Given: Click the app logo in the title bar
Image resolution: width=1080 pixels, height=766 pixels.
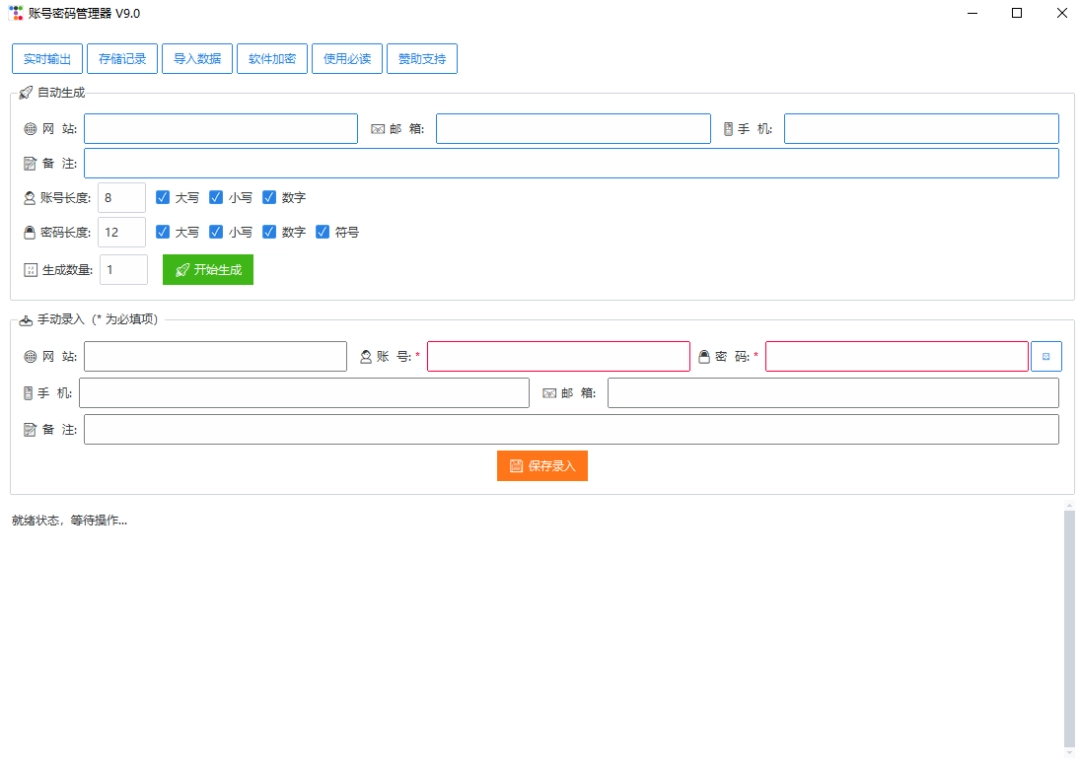Looking at the screenshot, I should tap(16, 13).
